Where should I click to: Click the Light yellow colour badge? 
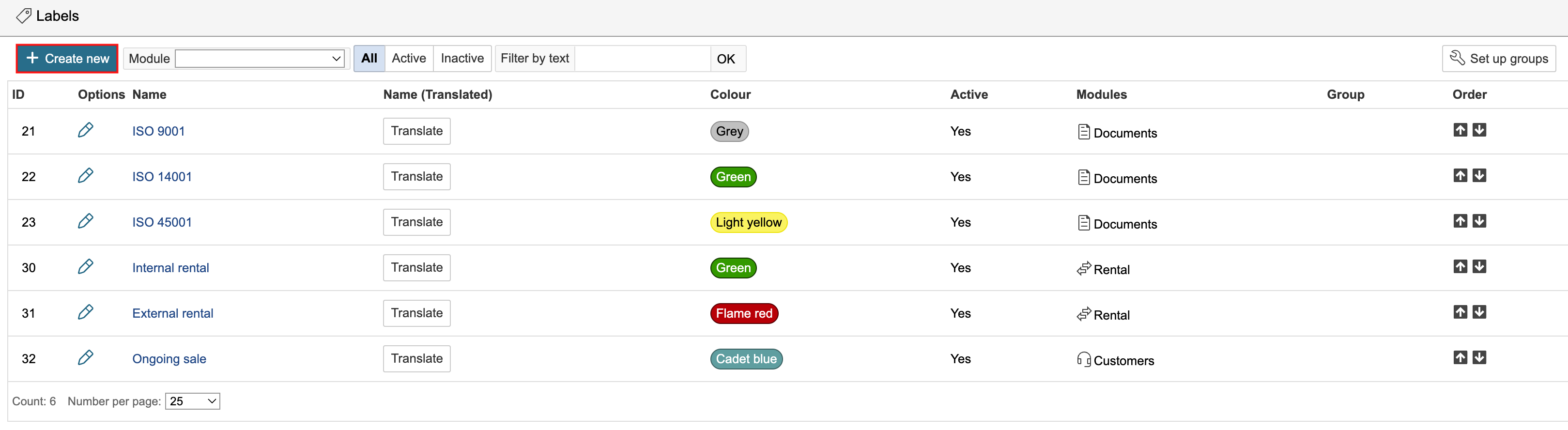748,222
